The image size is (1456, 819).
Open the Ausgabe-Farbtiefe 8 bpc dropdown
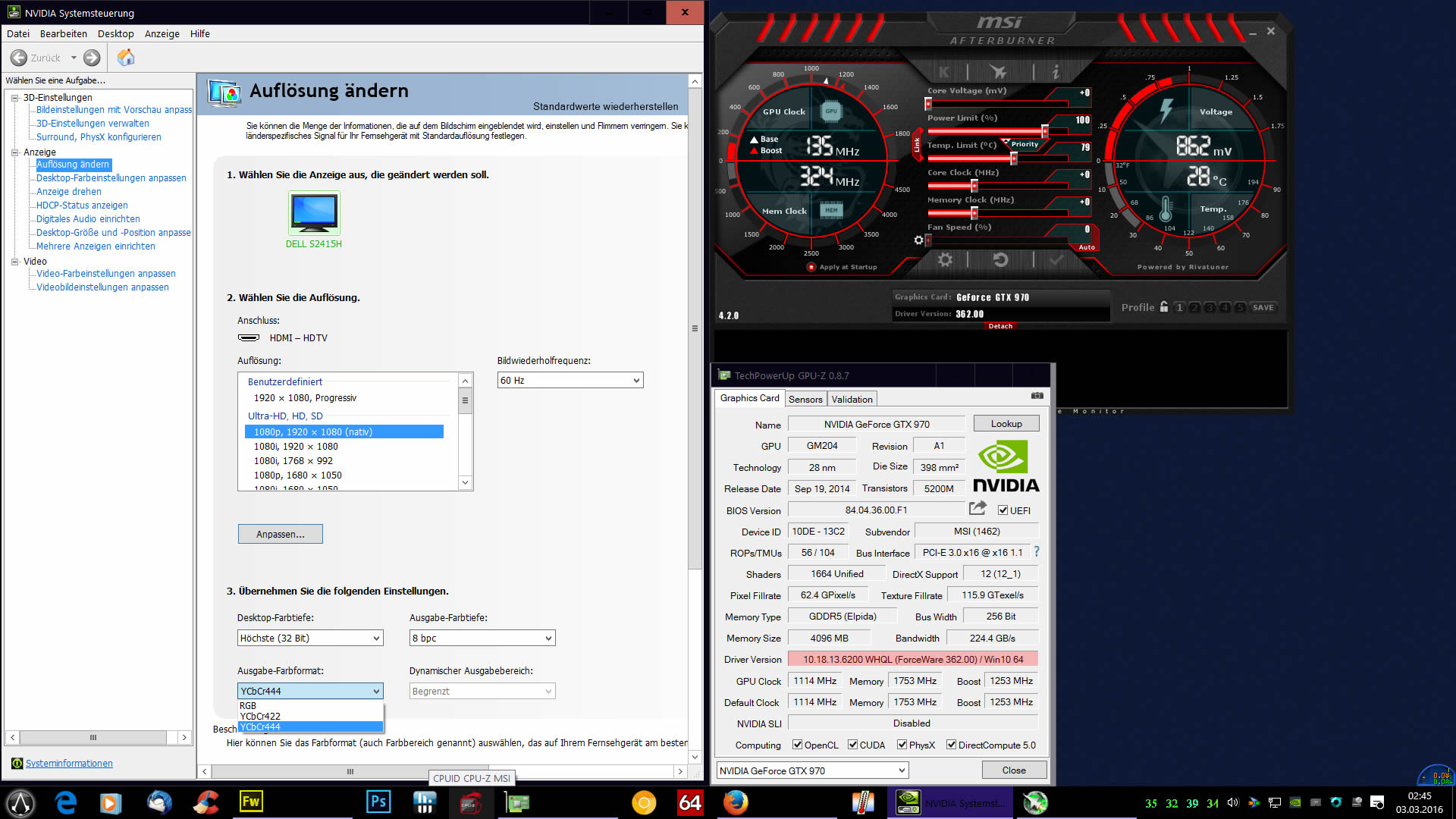(482, 638)
